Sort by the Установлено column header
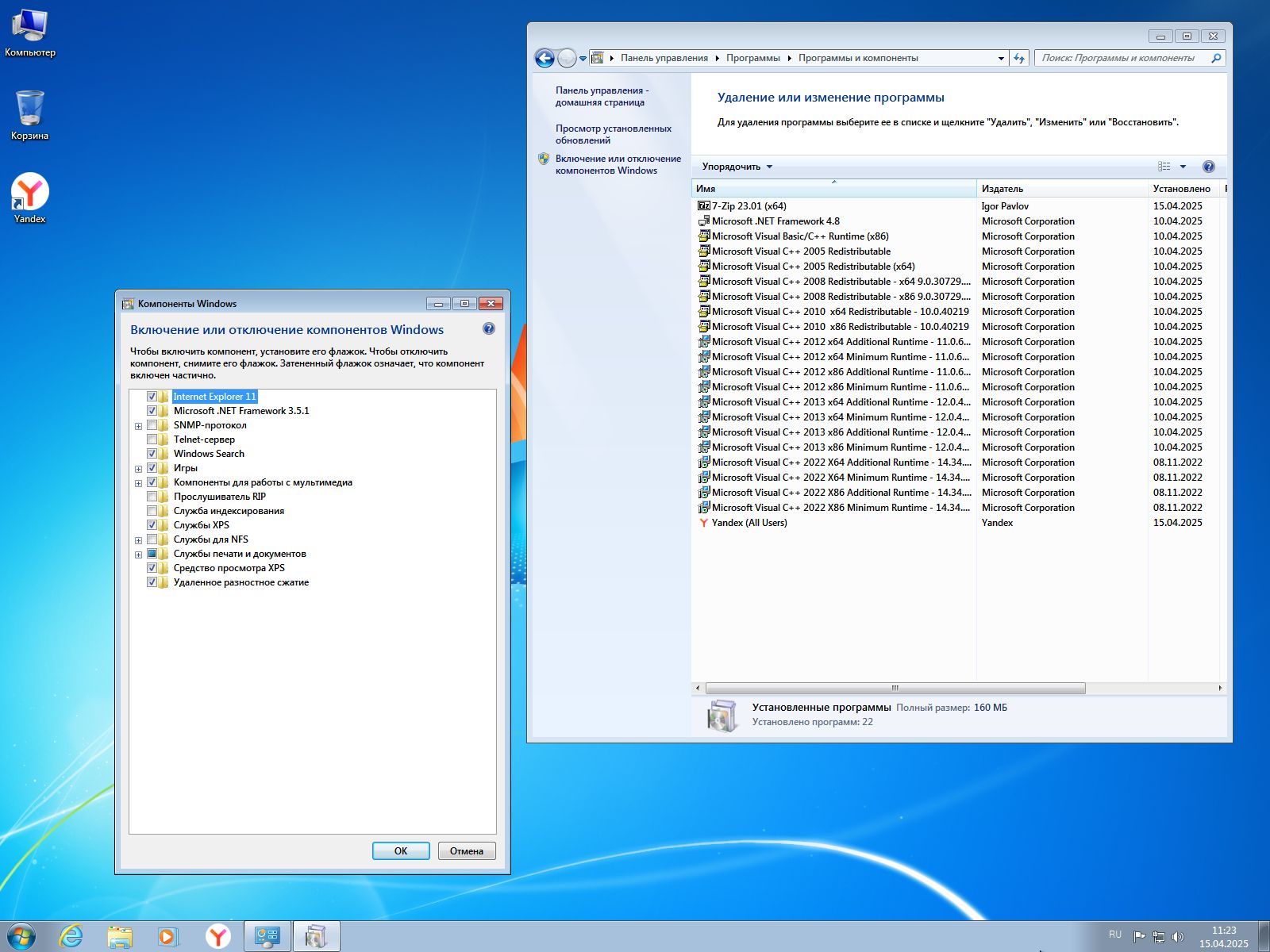The height and width of the screenshot is (952, 1270). click(1183, 189)
